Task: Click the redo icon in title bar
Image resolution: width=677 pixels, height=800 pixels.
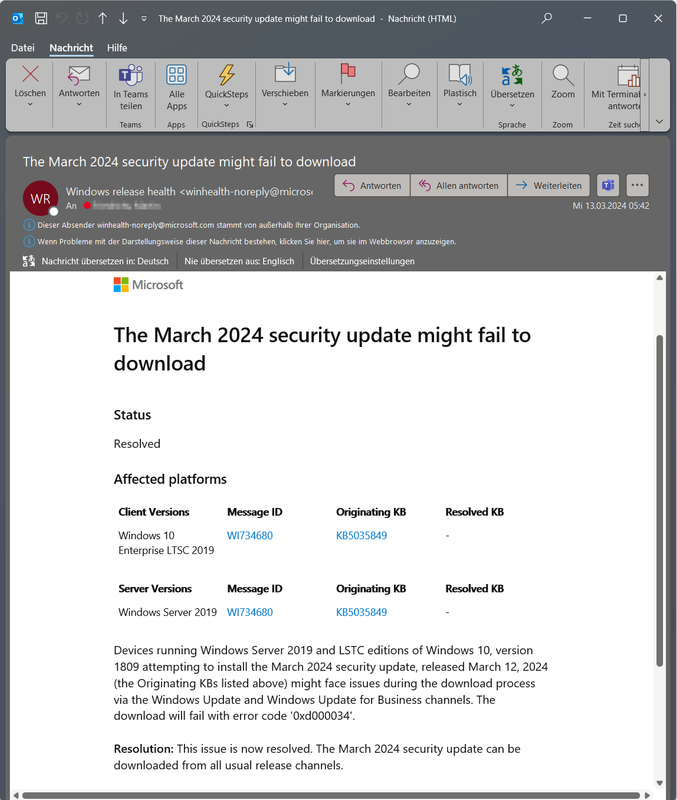Action: coord(82,18)
